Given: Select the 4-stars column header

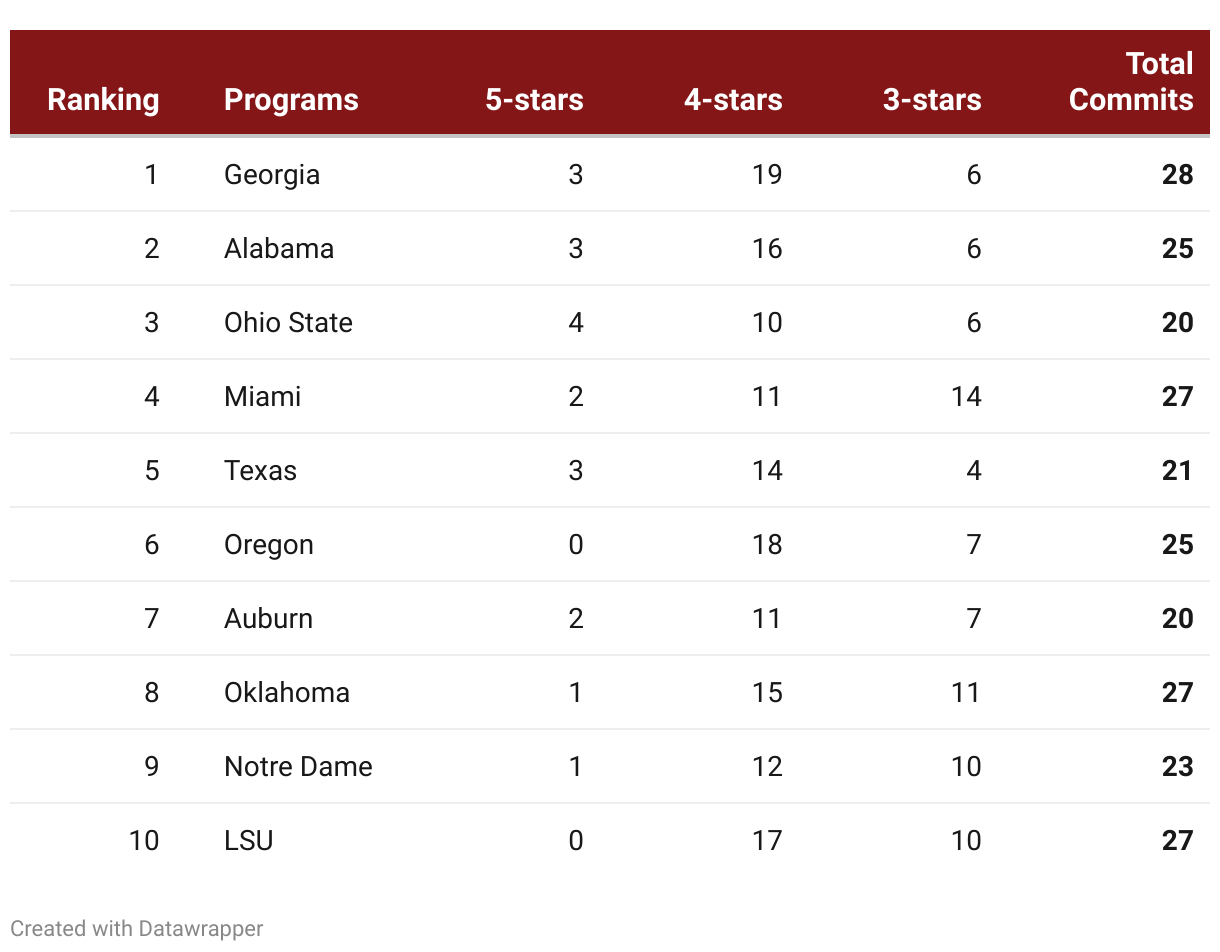Looking at the screenshot, I should (x=733, y=100).
